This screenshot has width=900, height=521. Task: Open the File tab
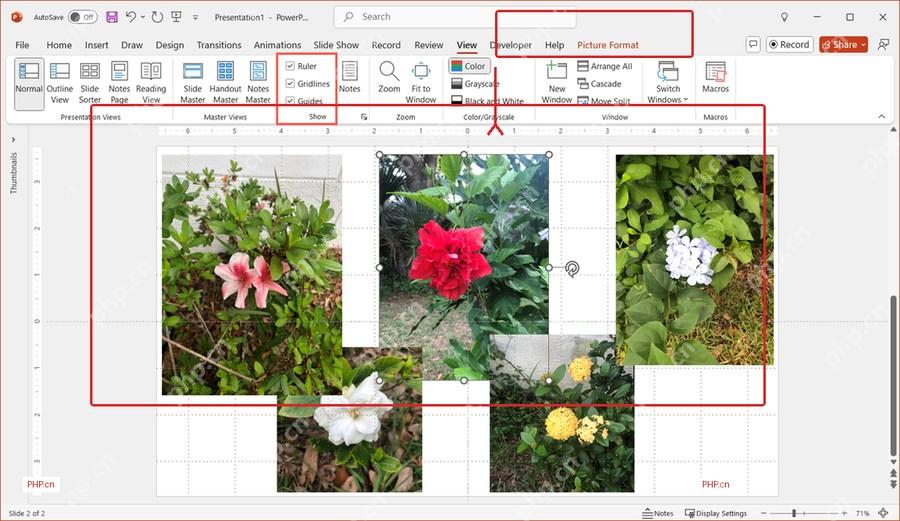click(22, 45)
